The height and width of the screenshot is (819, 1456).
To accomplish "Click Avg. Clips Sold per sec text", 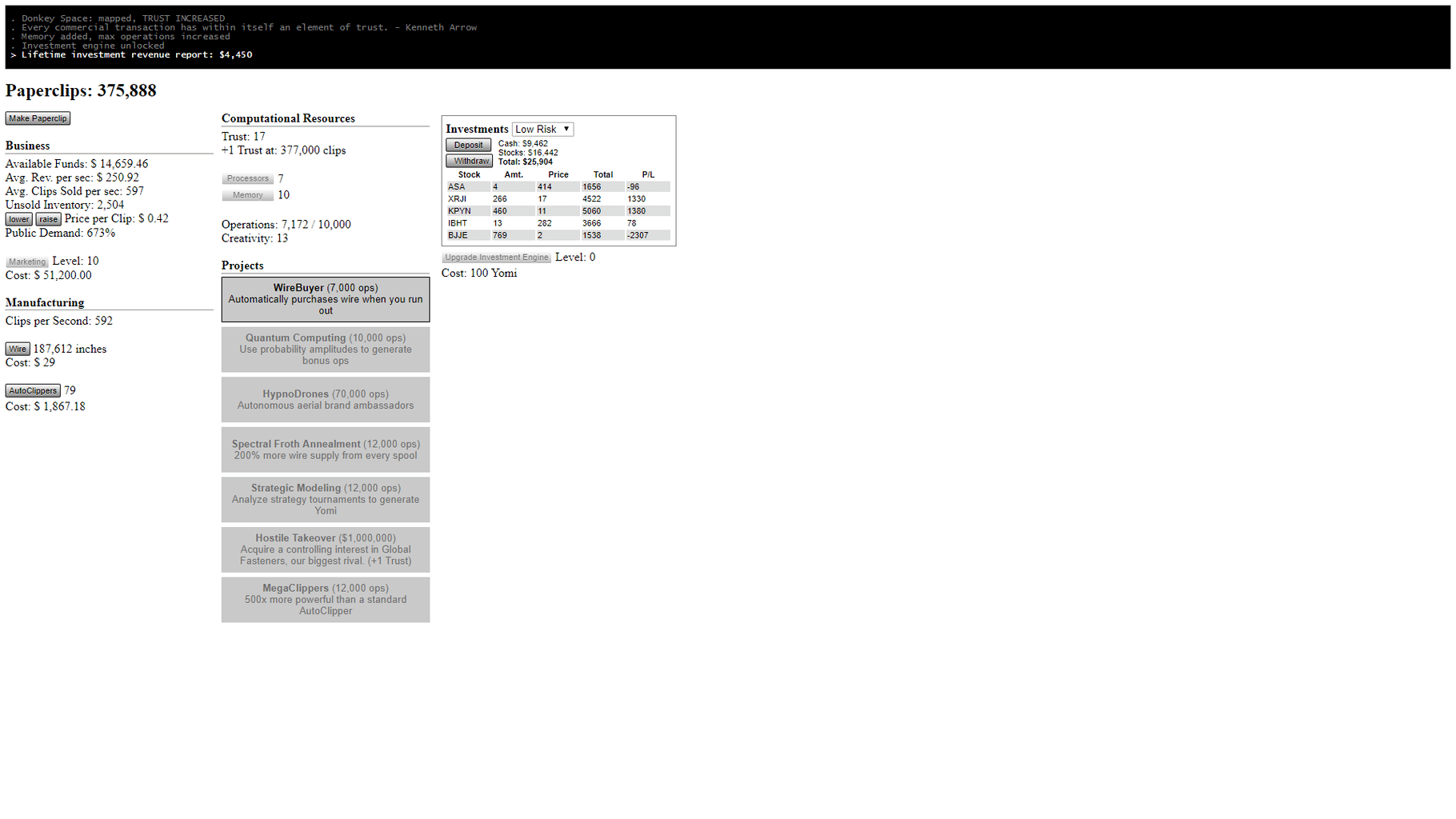I will (x=74, y=191).
